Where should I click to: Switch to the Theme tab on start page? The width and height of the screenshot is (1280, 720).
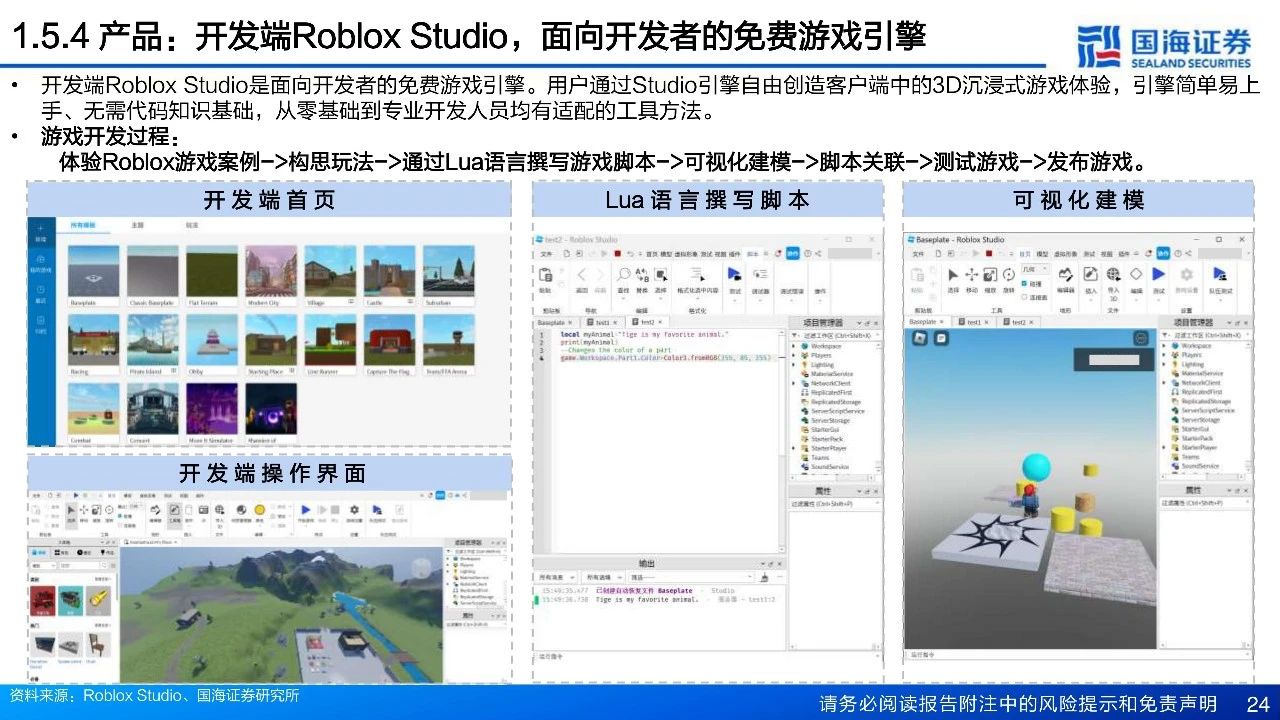(137, 225)
